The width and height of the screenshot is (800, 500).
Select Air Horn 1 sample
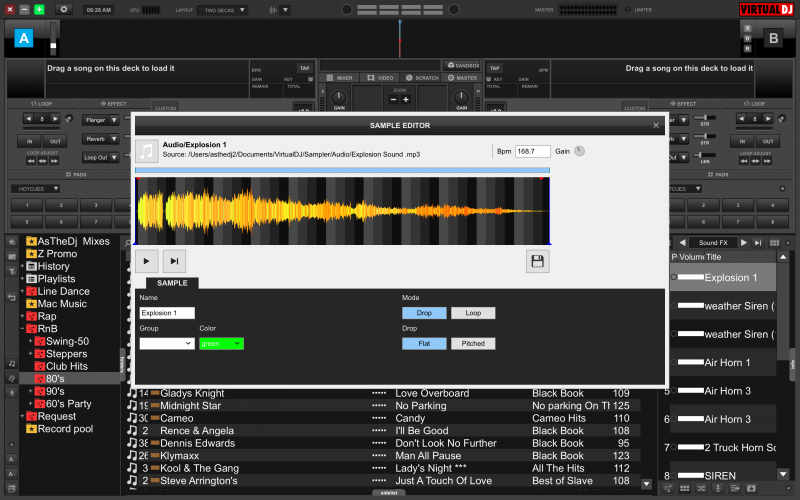tap(723, 363)
